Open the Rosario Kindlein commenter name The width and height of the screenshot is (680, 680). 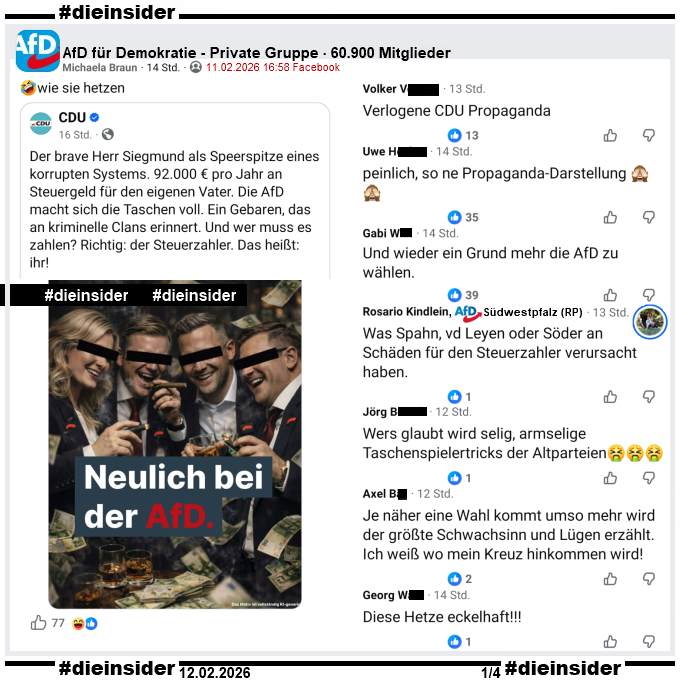pos(406,312)
